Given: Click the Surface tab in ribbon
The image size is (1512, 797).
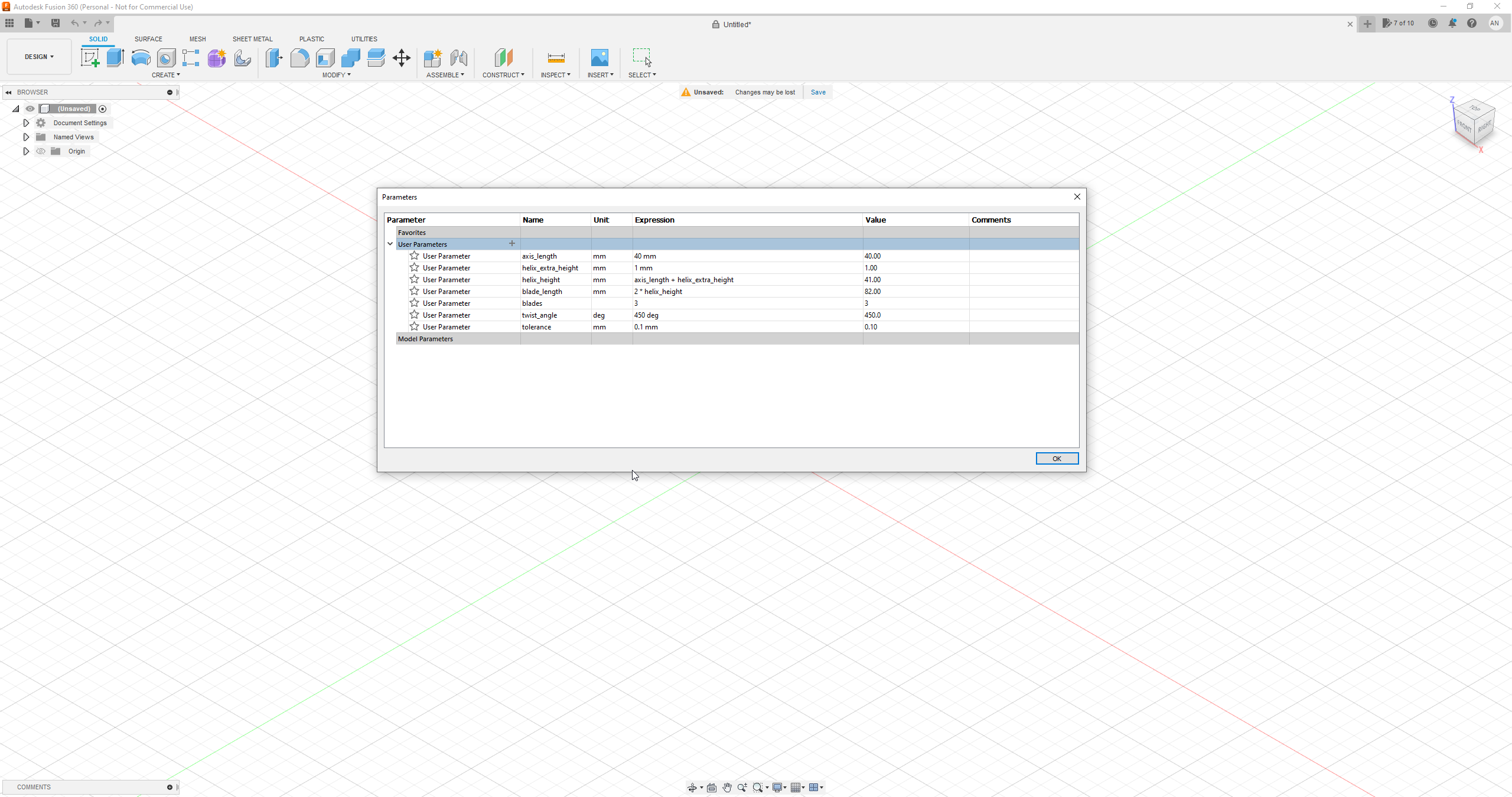Looking at the screenshot, I should coord(148,39).
